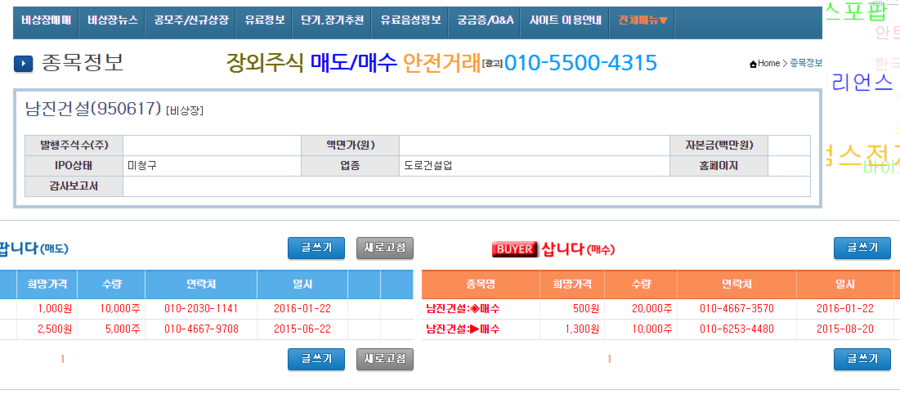Click the upper 새로고침 button in sell section
The image size is (900, 394).
(385, 248)
